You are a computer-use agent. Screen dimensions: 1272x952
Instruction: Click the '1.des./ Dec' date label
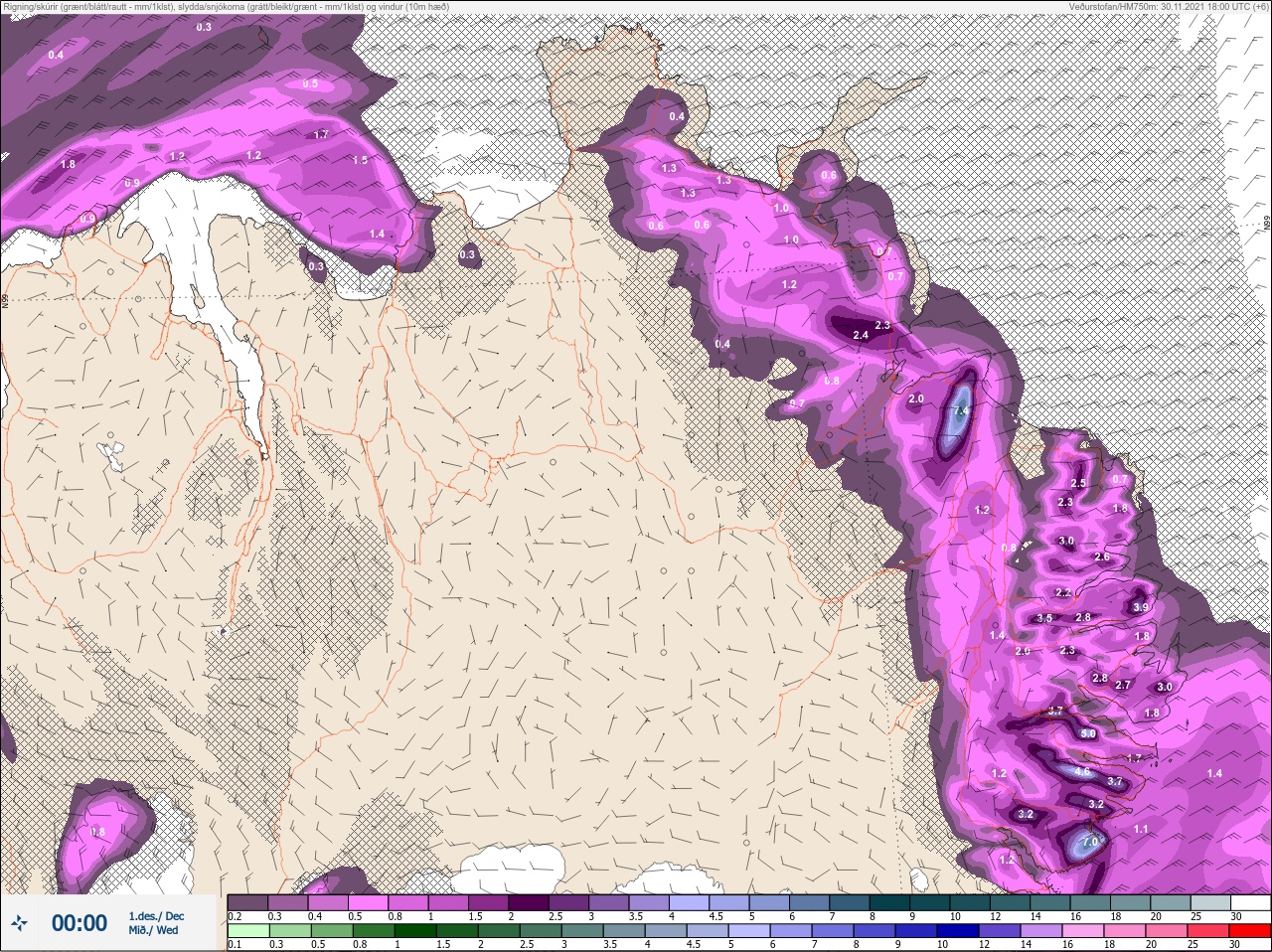click(x=156, y=916)
